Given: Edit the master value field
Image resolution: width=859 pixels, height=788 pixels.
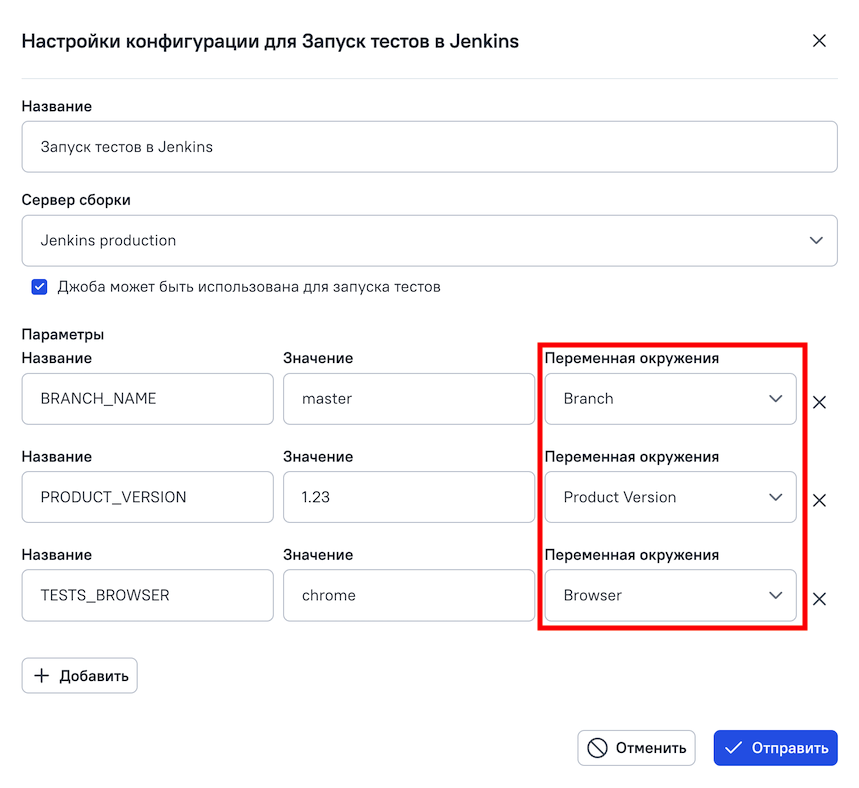Looking at the screenshot, I should click(408, 399).
